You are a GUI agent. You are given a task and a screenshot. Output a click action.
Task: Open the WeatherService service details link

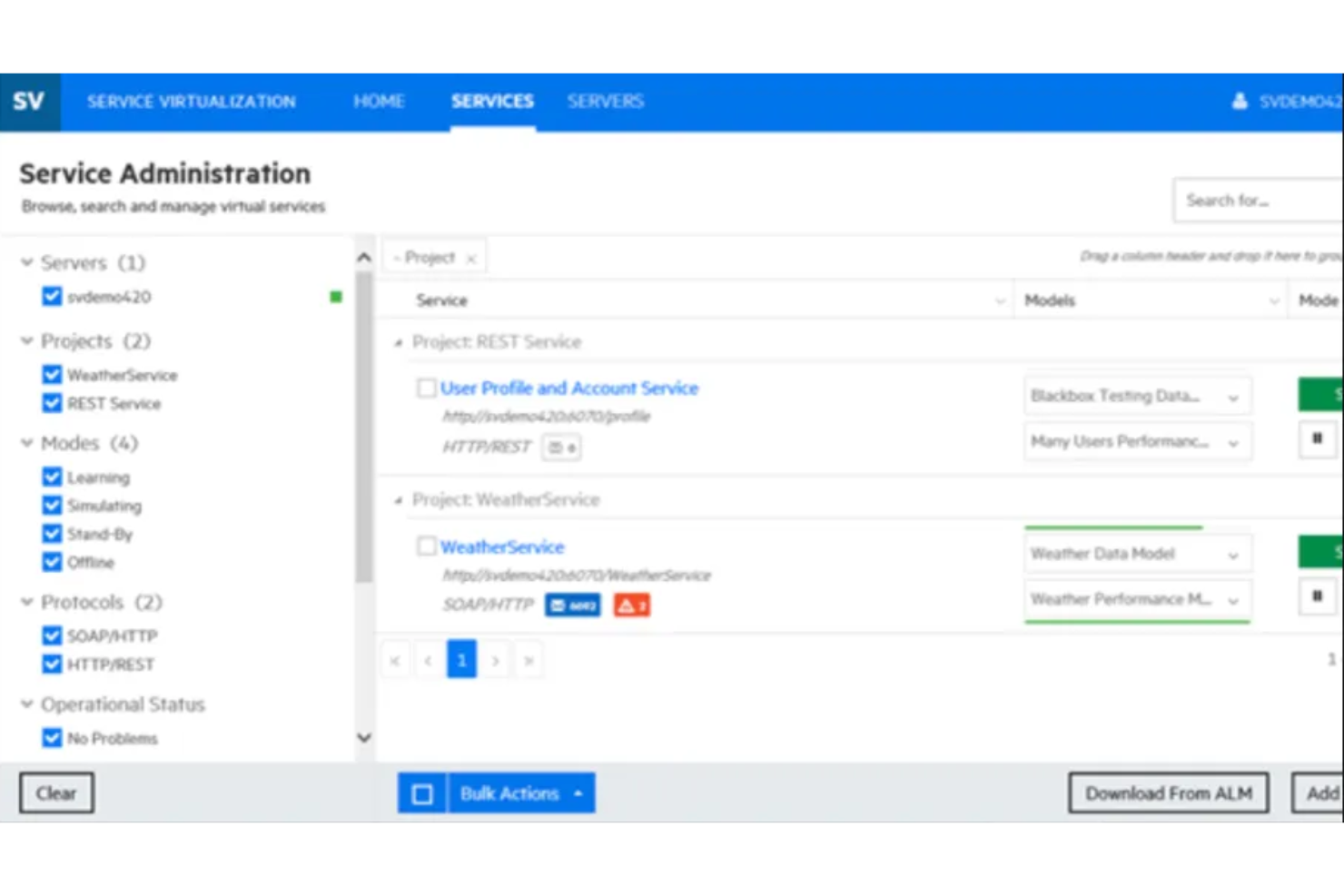502,546
